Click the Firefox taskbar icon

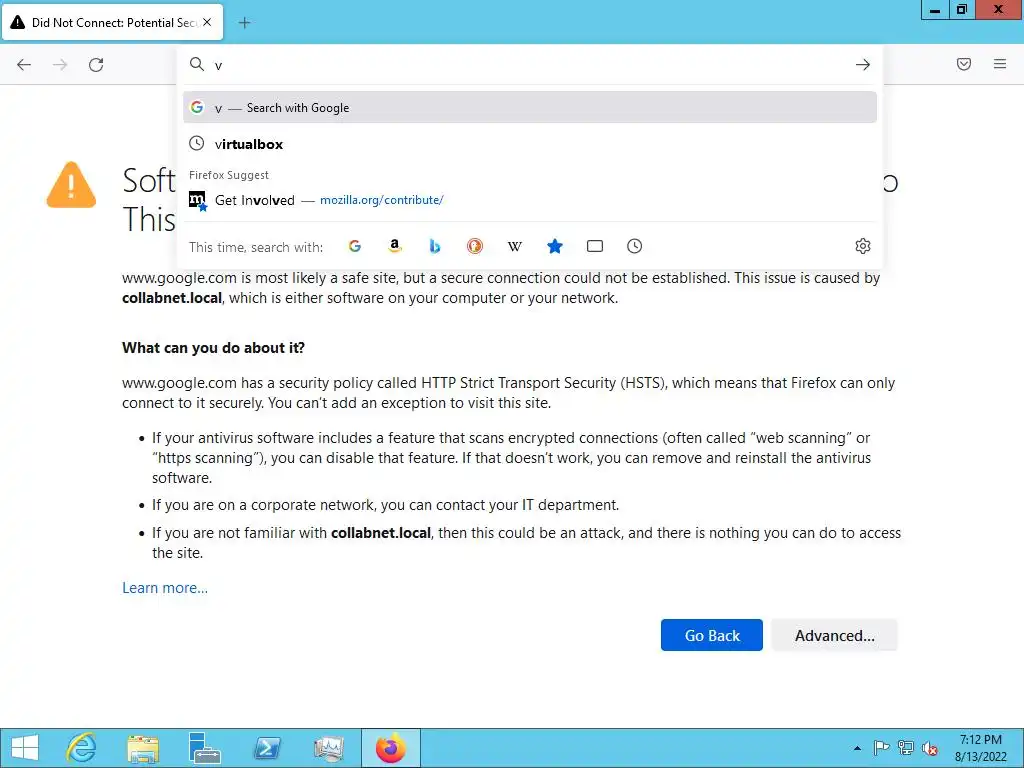pos(391,748)
